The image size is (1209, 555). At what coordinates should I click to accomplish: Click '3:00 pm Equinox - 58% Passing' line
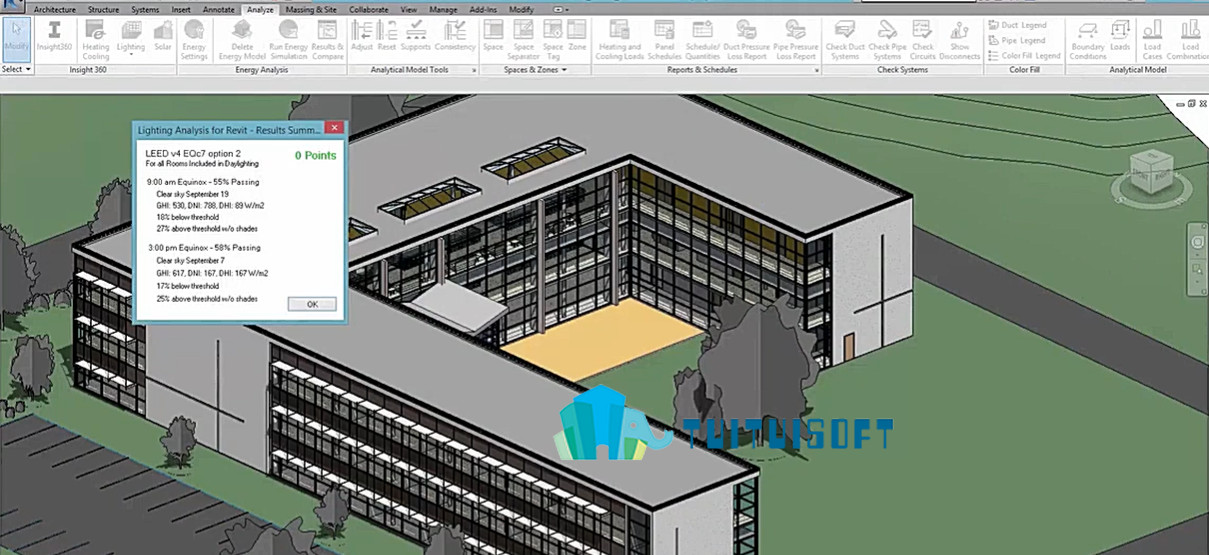tap(203, 247)
